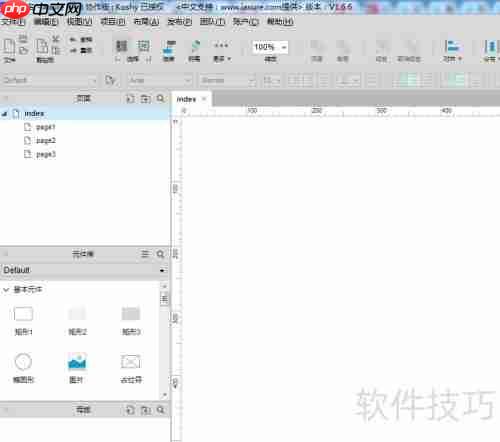Image resolution: width=500 pixels, height=442 pixels.
Task: Click the redo arrow button
Action: click(81, 50)
